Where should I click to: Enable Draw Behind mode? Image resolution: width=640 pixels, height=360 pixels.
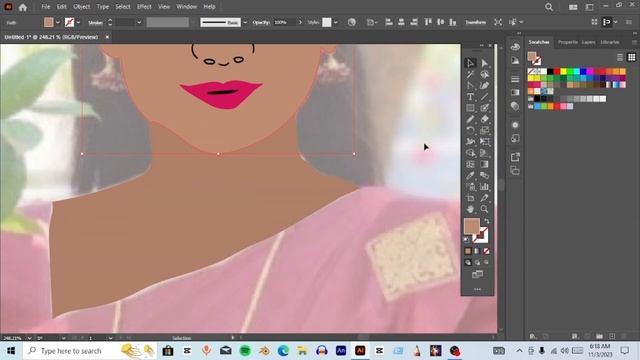(477, 262)
